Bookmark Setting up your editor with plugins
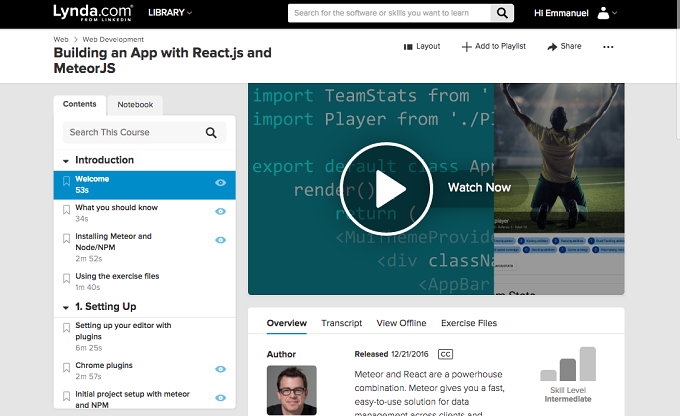The width and height of the screenshot is (680, 416). pos(66,328)
